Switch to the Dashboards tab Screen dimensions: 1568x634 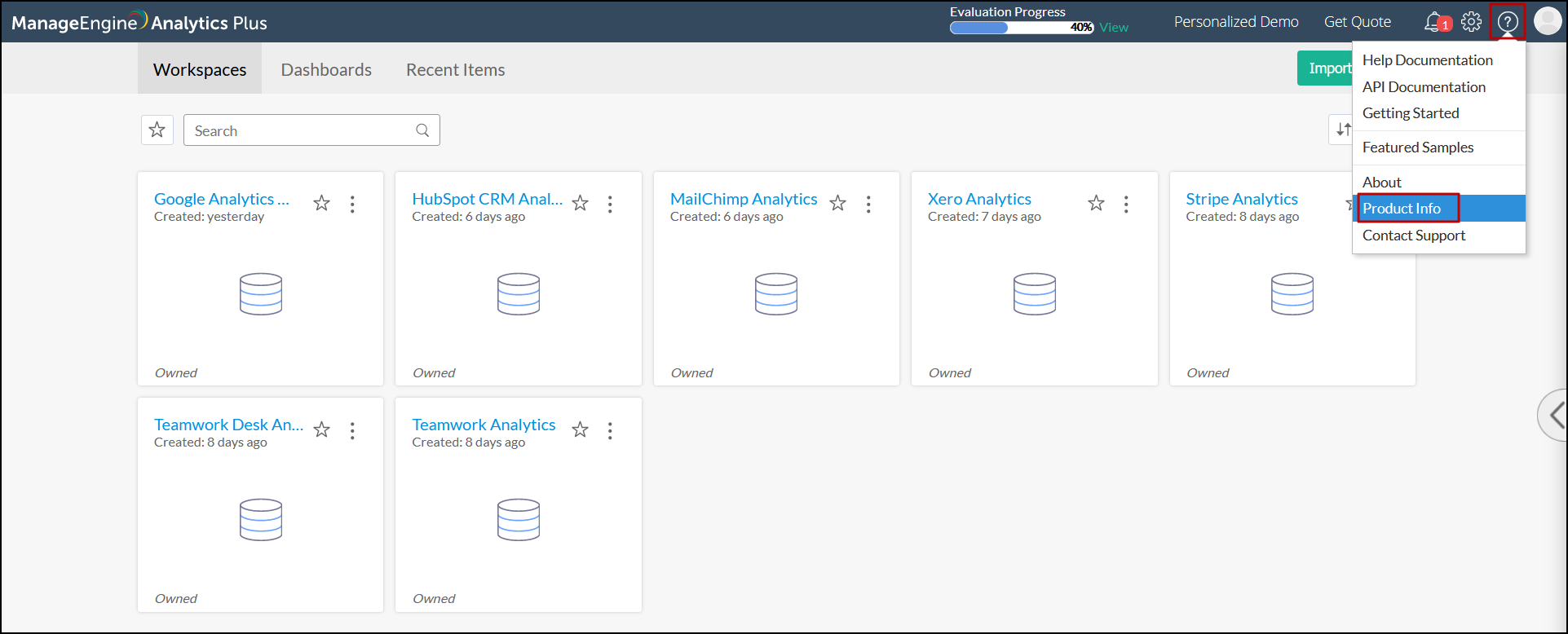point(326,70)
